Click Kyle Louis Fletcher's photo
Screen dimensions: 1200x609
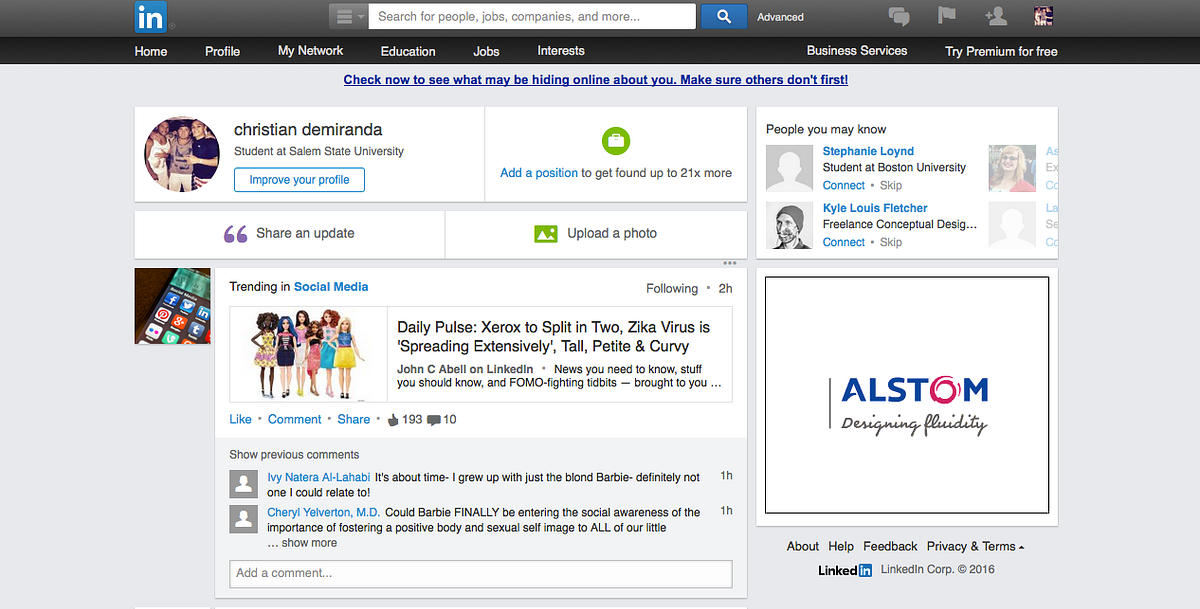click(790, 225)
